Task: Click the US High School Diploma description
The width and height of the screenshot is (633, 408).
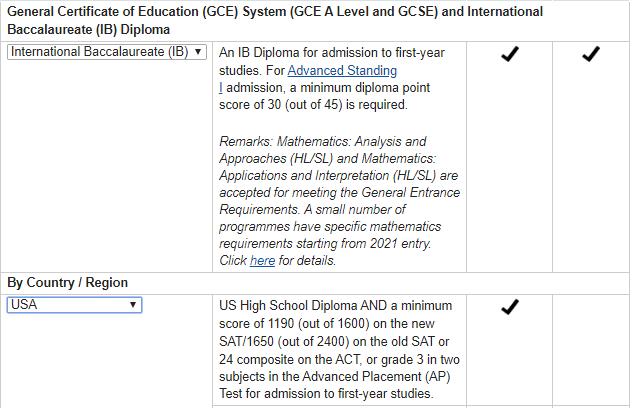Action: coord(340,349)
